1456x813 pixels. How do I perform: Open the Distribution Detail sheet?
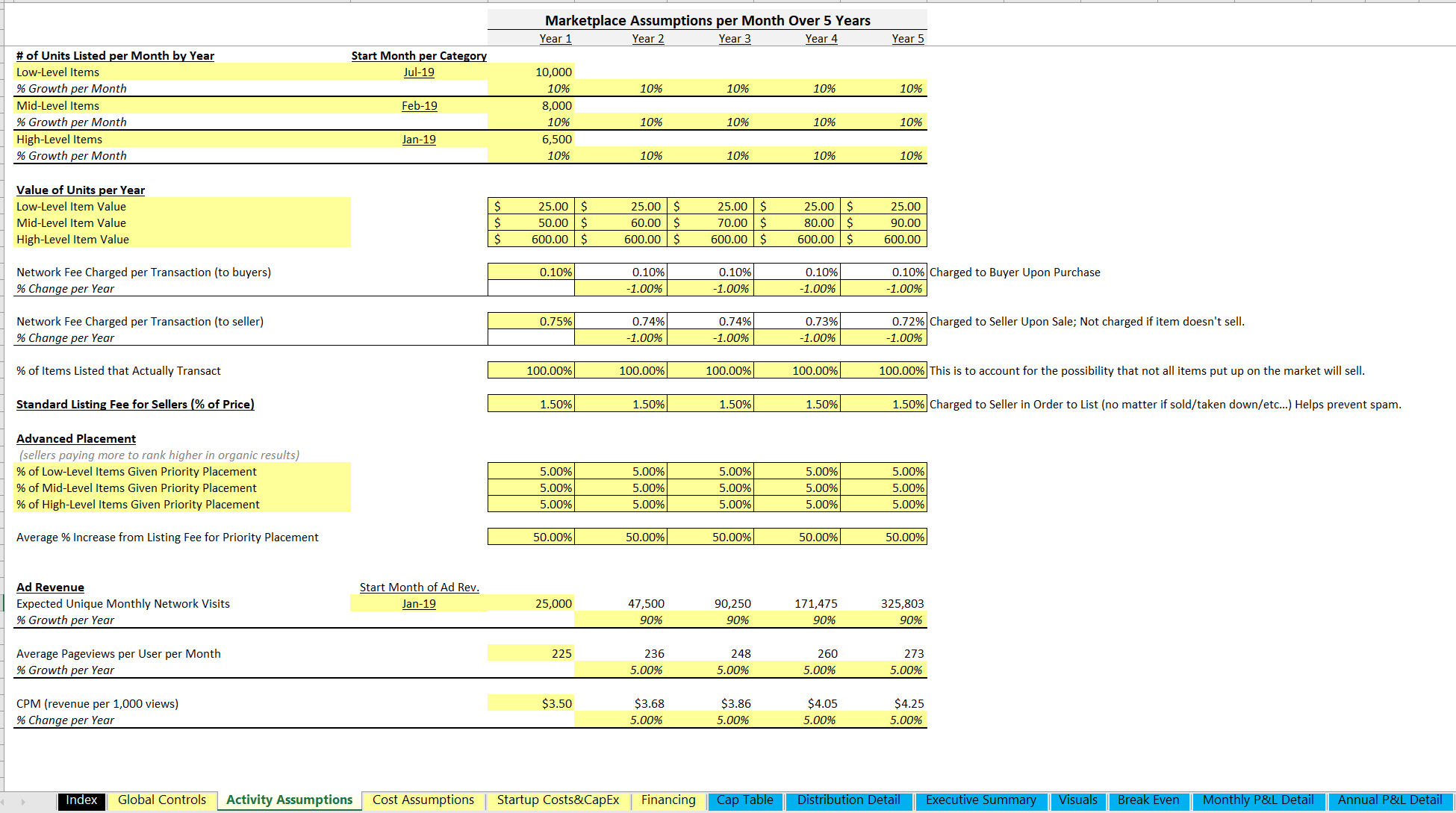point(848,800)
